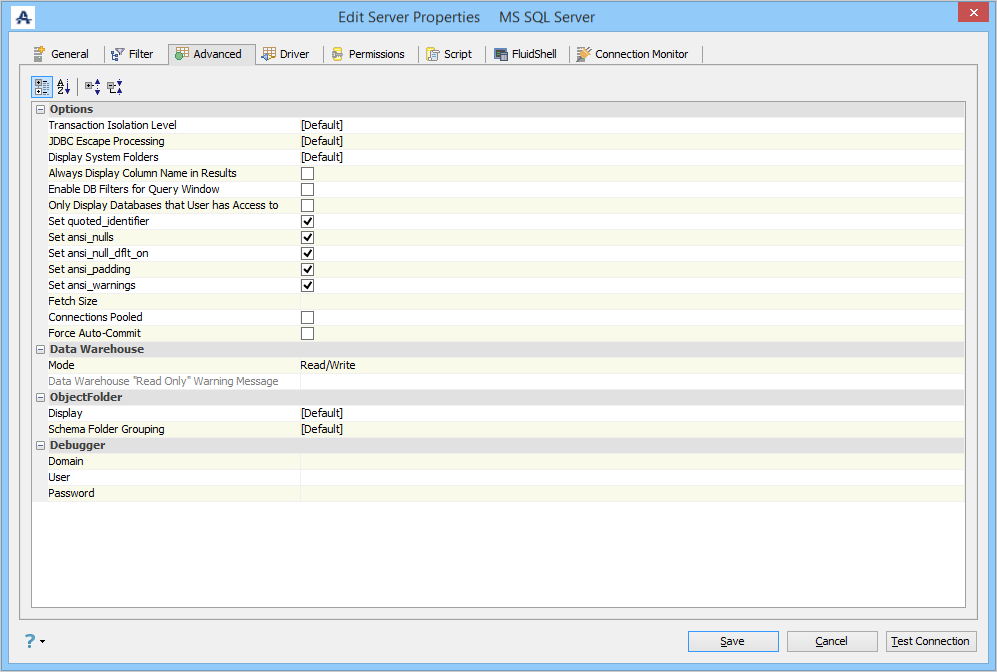Click the Expand all categories icon
This screenshot has height=672, width=997.
93,87
